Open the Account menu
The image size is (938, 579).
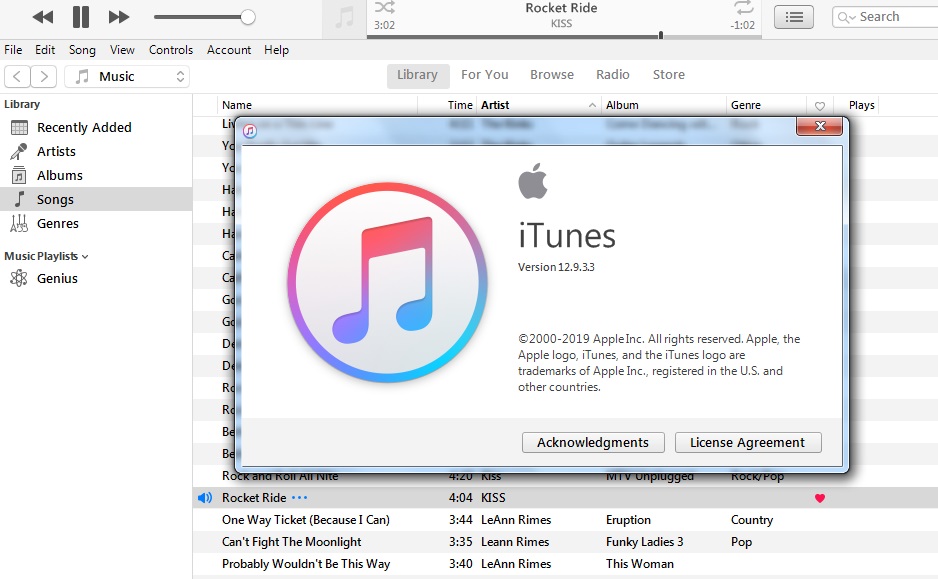[229, 50]
